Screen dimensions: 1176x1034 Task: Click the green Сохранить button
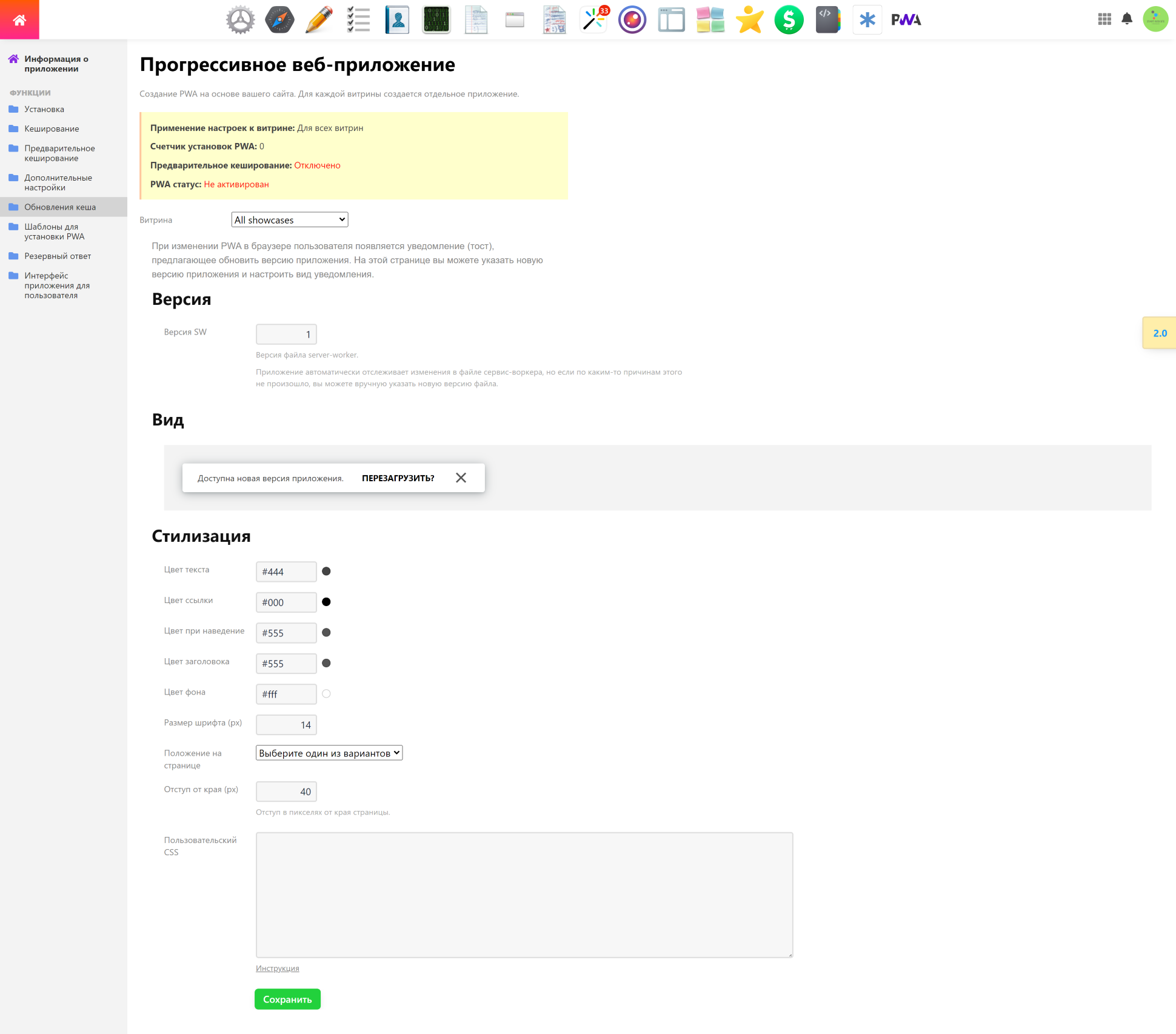(287, 999)
